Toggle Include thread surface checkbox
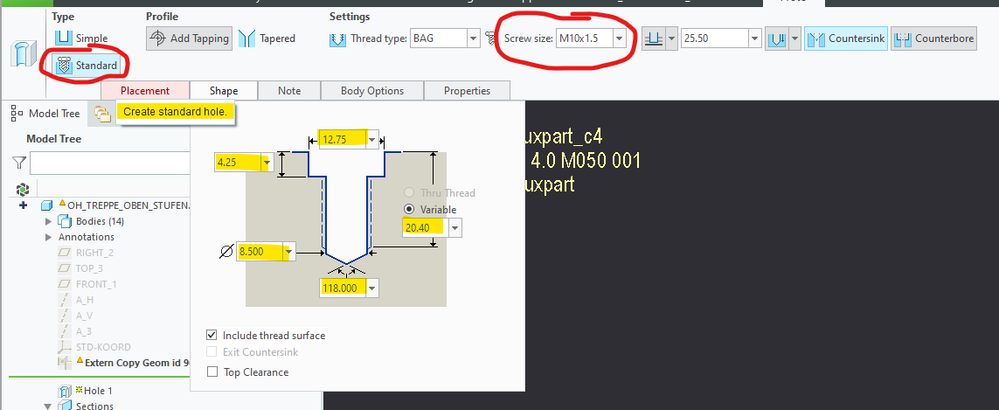The width and height of the screenshot is (999, 410). pyautogui.click(x=211, y=335)
